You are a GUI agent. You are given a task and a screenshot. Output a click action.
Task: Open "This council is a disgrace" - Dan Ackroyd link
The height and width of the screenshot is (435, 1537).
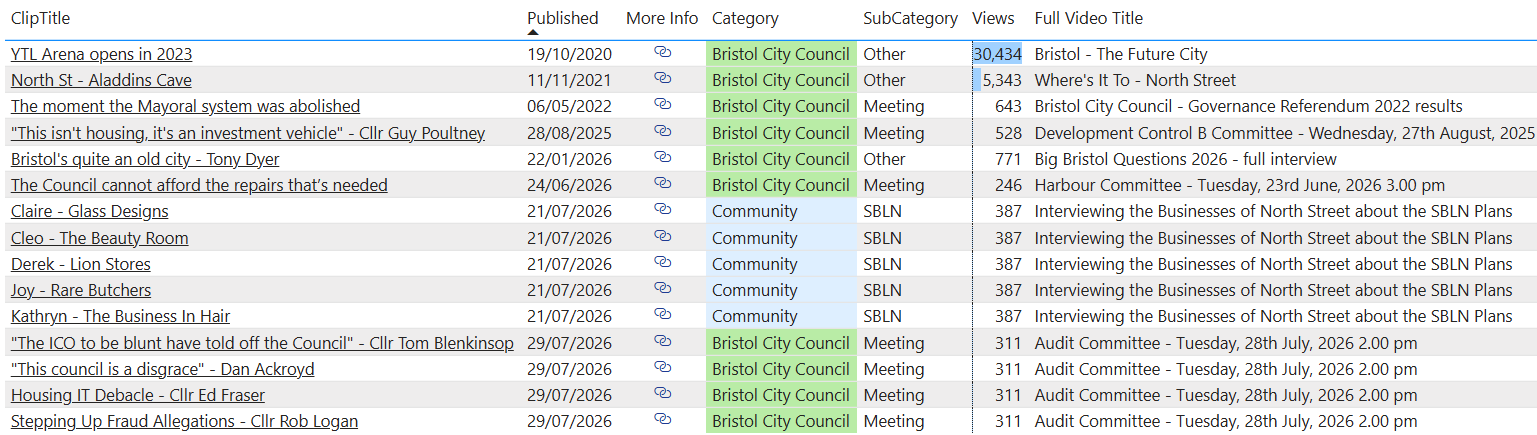click(162, 369)
